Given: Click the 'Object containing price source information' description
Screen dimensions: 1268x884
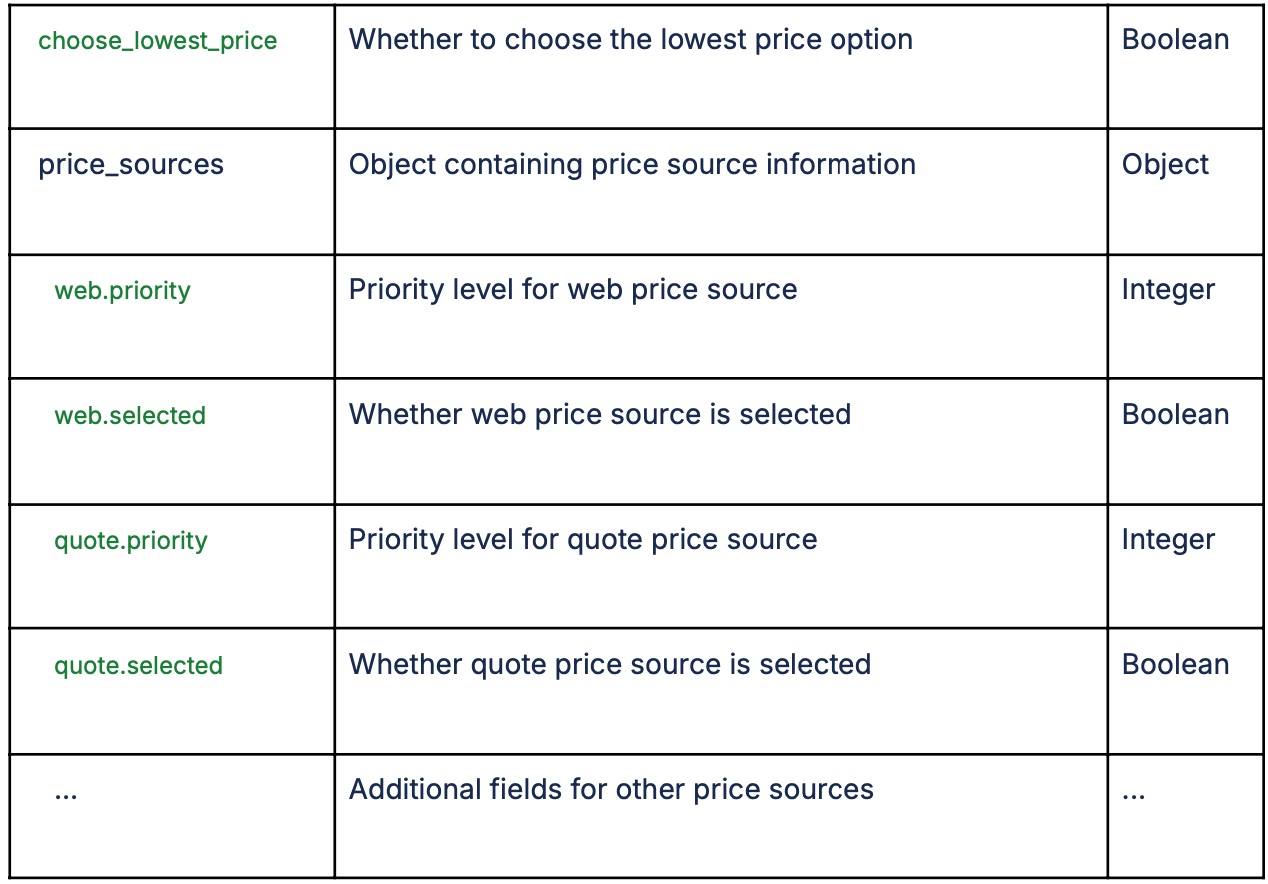Looking at the screenshot, I should pos(632,165).
